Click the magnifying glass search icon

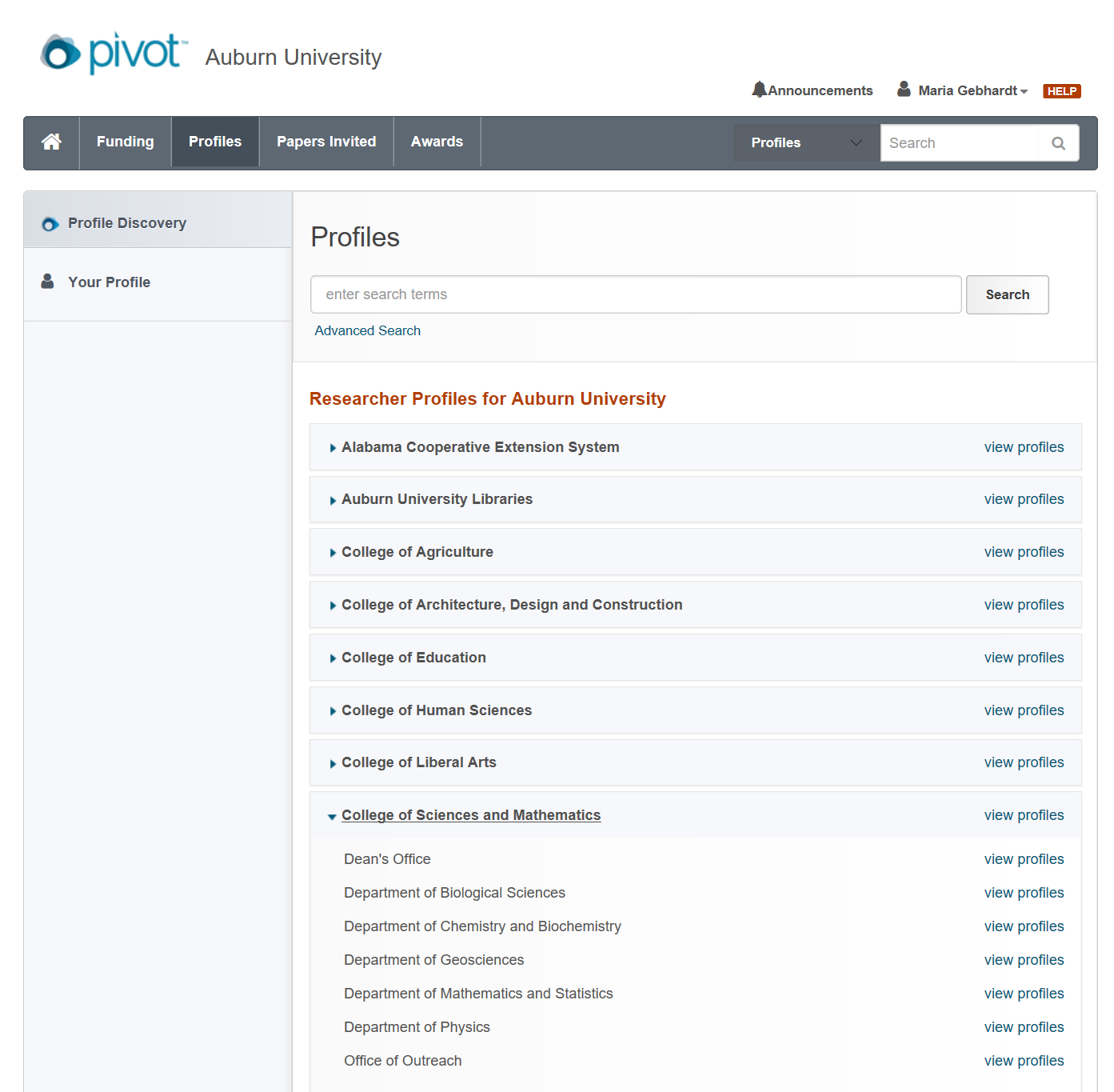pyautogui.click(x=1058, y=142)
